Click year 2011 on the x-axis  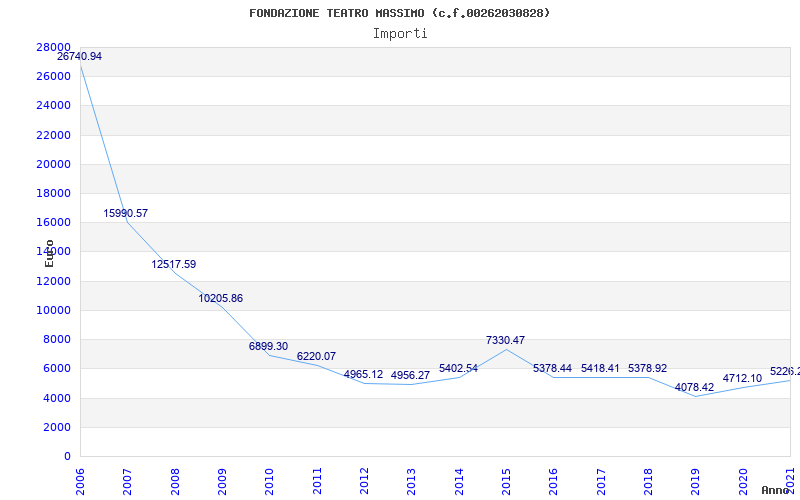point(317,481)
